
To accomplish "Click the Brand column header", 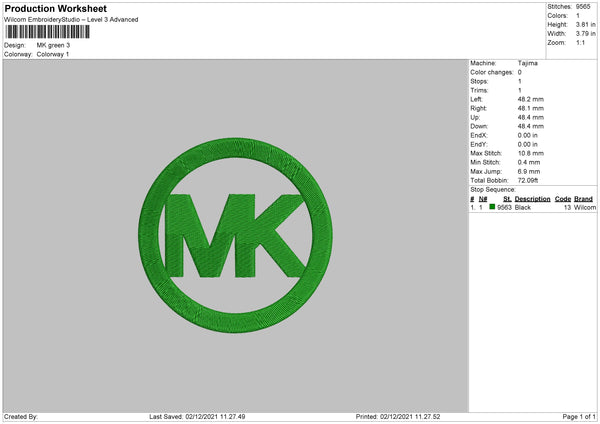I will [583, 199].
